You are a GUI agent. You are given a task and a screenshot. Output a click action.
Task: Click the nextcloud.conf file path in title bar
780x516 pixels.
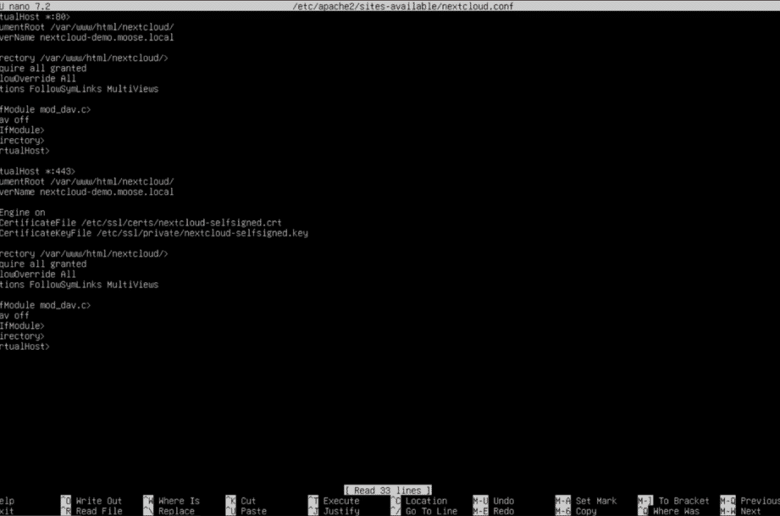tap(402, 6)
